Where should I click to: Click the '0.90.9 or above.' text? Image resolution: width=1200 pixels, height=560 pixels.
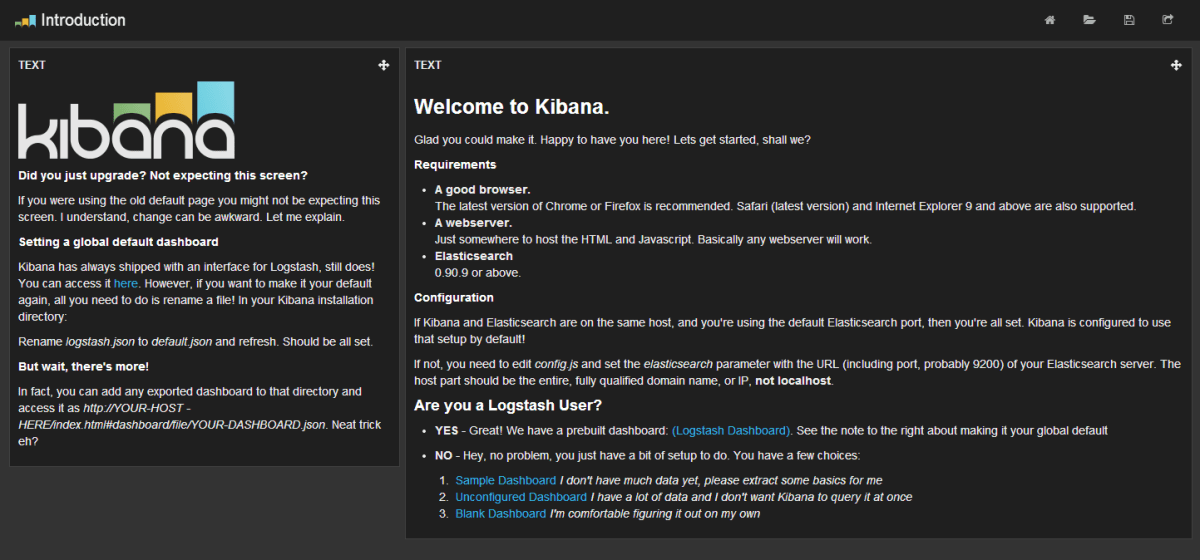click(x=478, y=272)
